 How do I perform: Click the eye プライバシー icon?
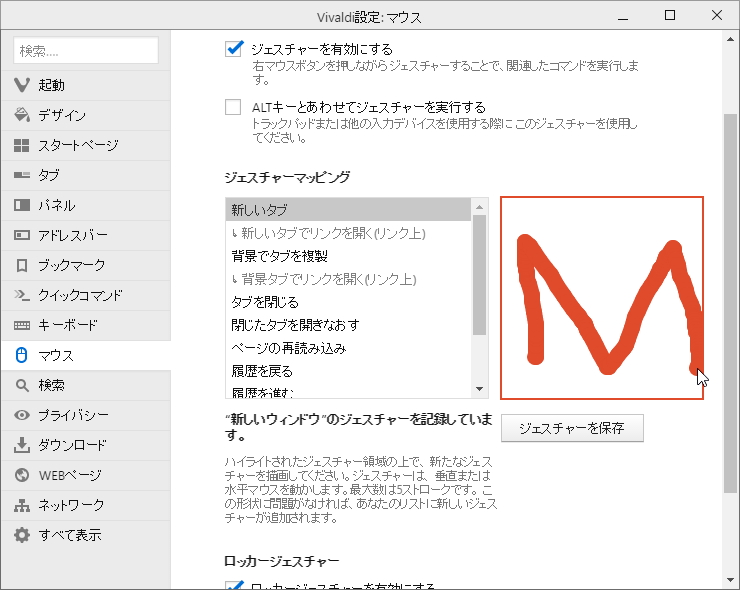22,415
